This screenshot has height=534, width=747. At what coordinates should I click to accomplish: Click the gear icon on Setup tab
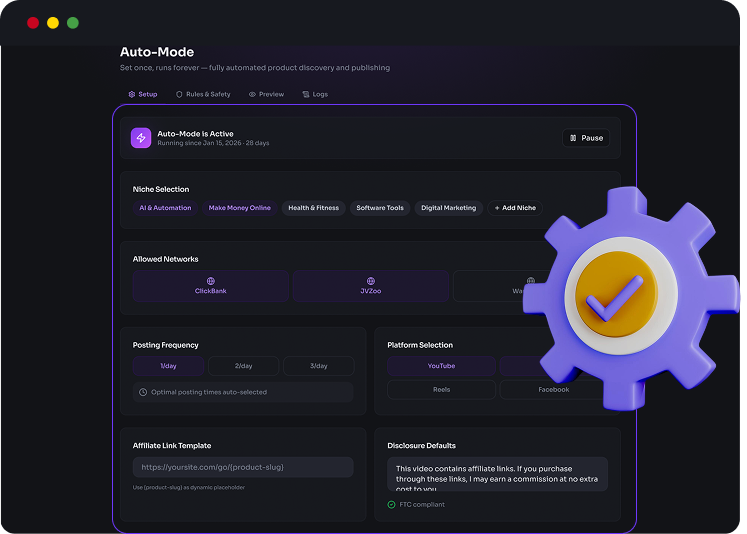point(132,94)
